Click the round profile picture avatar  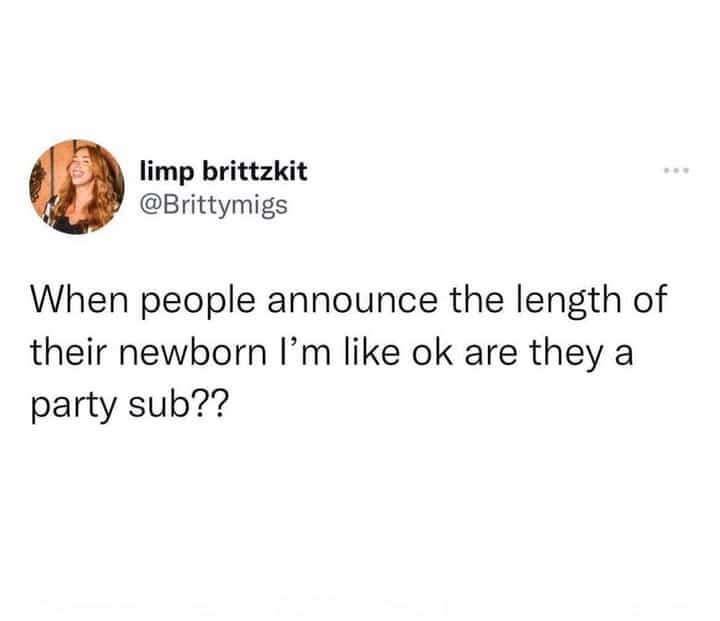77,187
